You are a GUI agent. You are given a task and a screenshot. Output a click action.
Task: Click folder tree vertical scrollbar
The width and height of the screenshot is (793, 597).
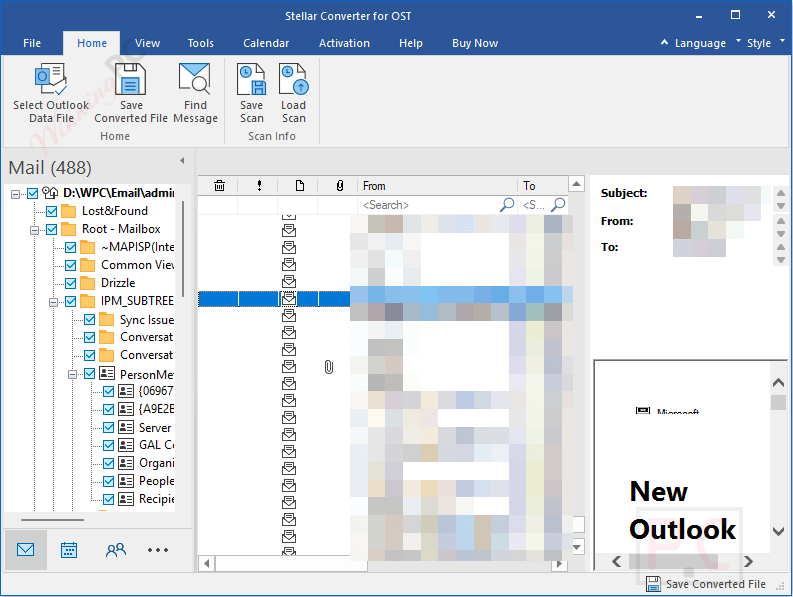tap(183, 249)
